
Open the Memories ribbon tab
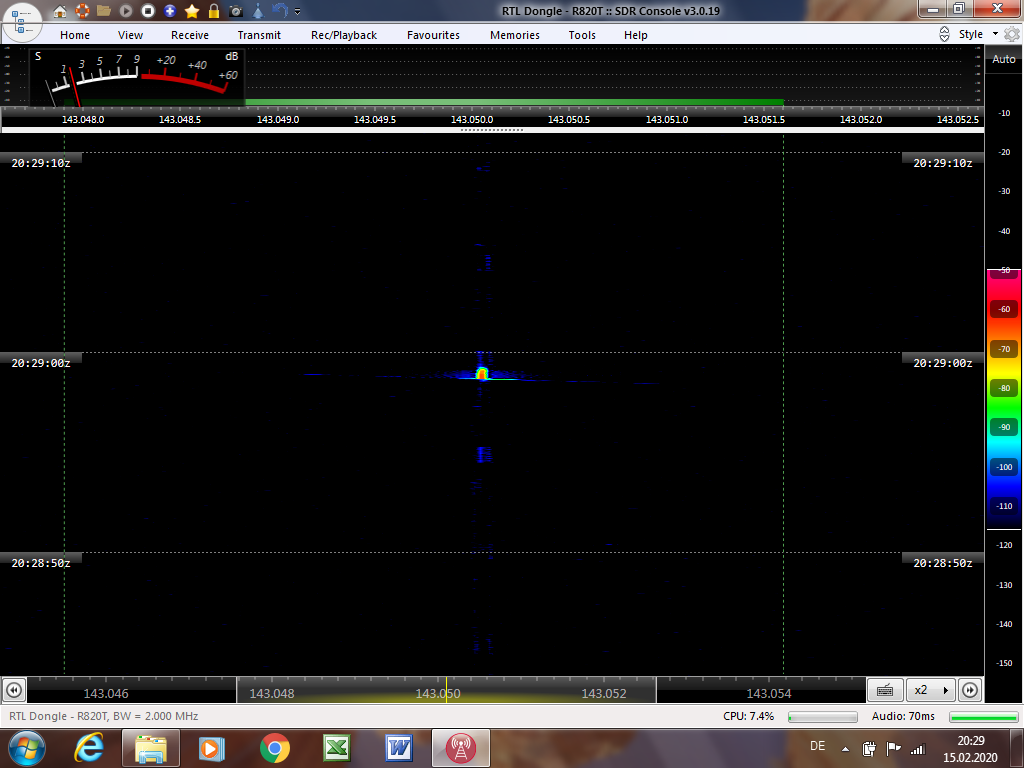(x=515, y=35)
